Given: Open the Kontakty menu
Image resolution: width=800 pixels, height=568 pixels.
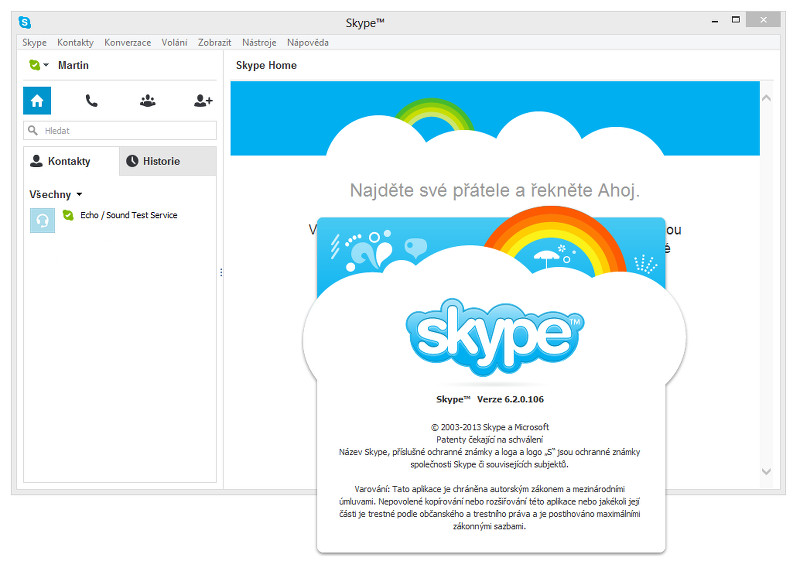Looking at the screenshot, I should [x=76, y=42].
